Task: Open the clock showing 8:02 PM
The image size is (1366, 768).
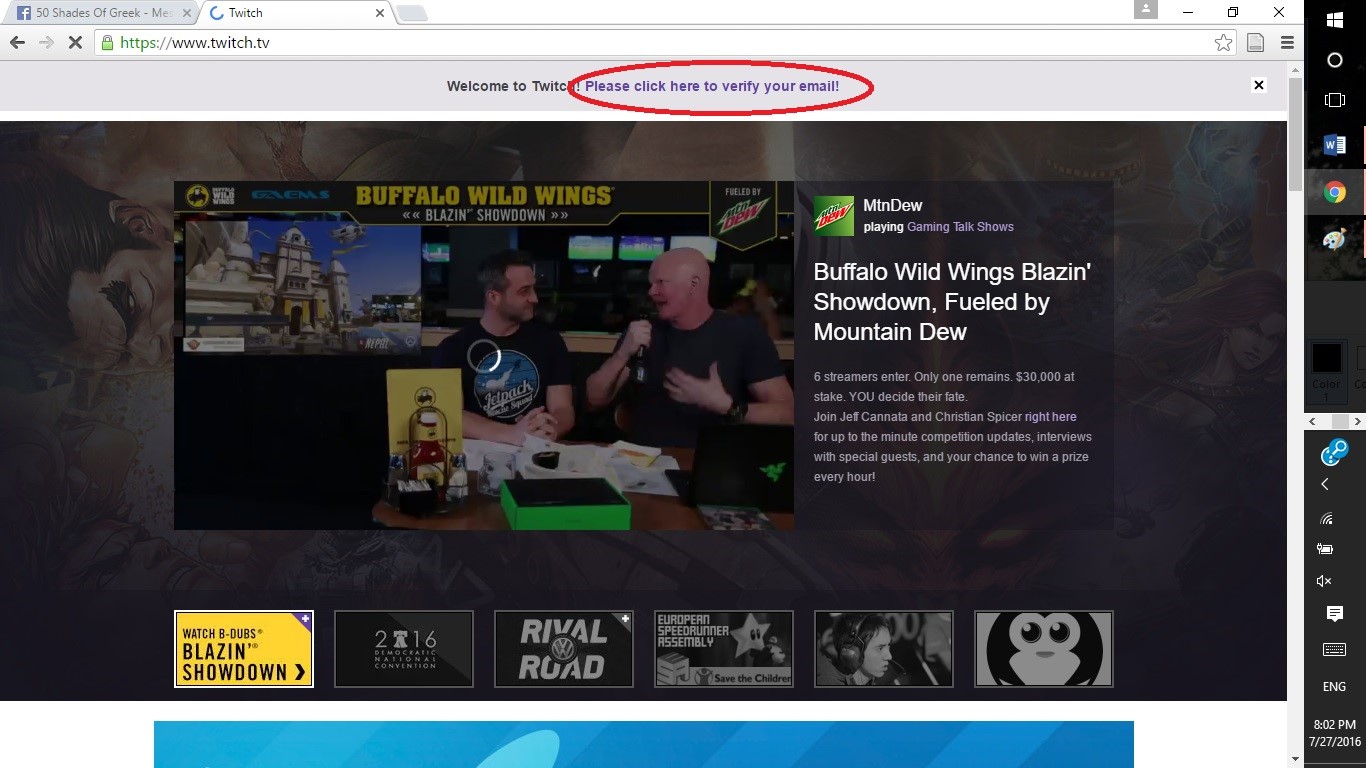Action: coord(1334,733)
